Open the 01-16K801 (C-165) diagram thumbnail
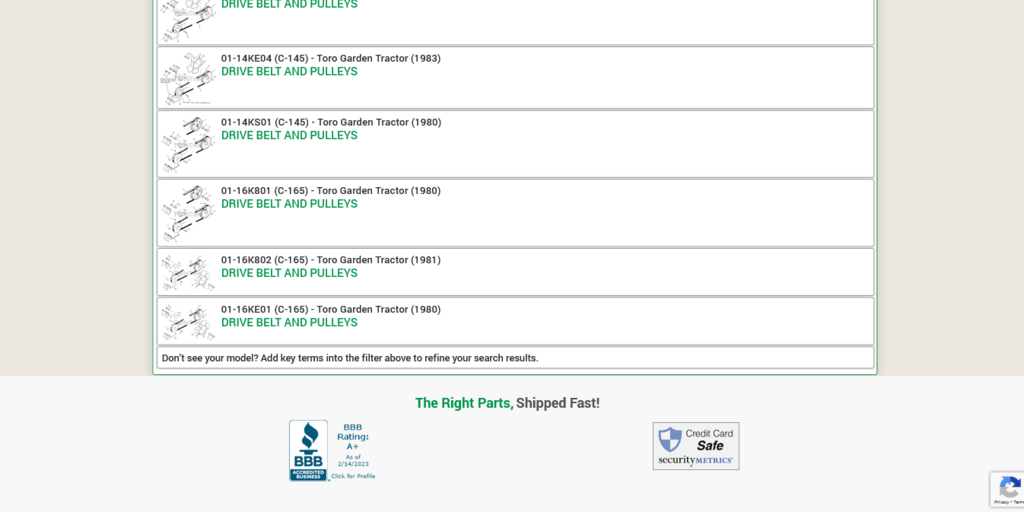The image size is (1024, 512). point(188,213)
